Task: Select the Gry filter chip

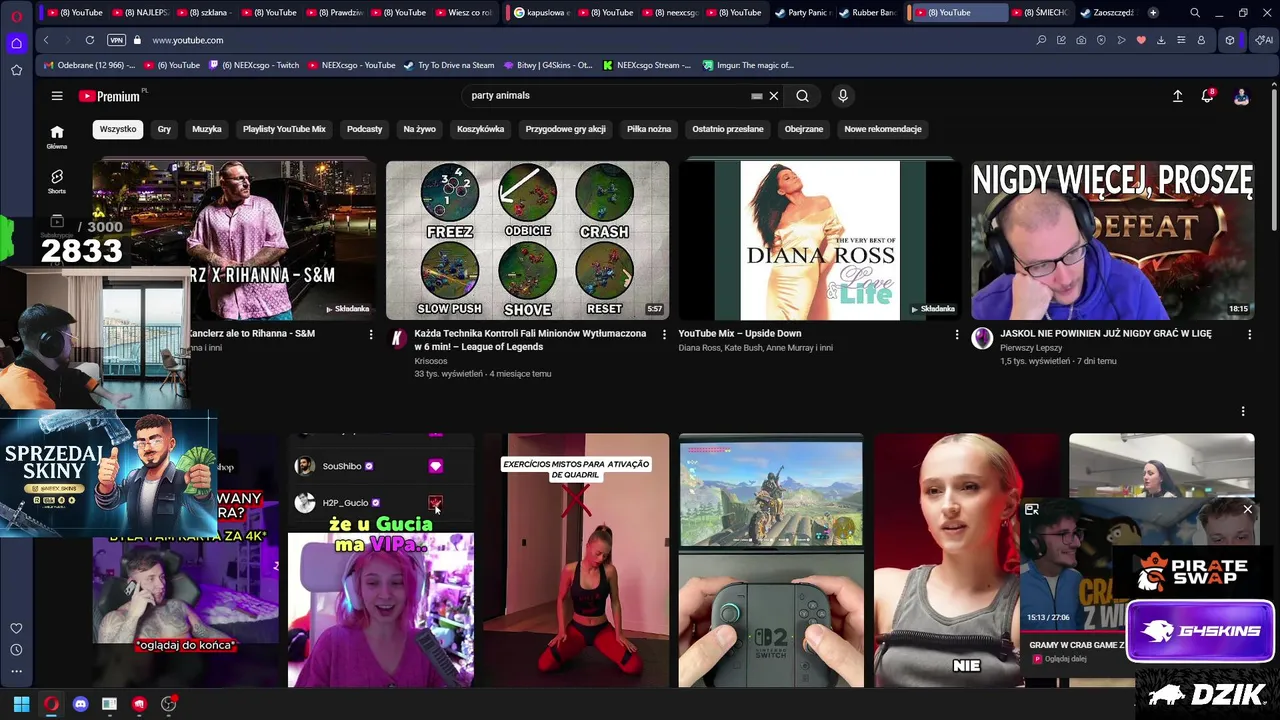Action: click(164, 129)
